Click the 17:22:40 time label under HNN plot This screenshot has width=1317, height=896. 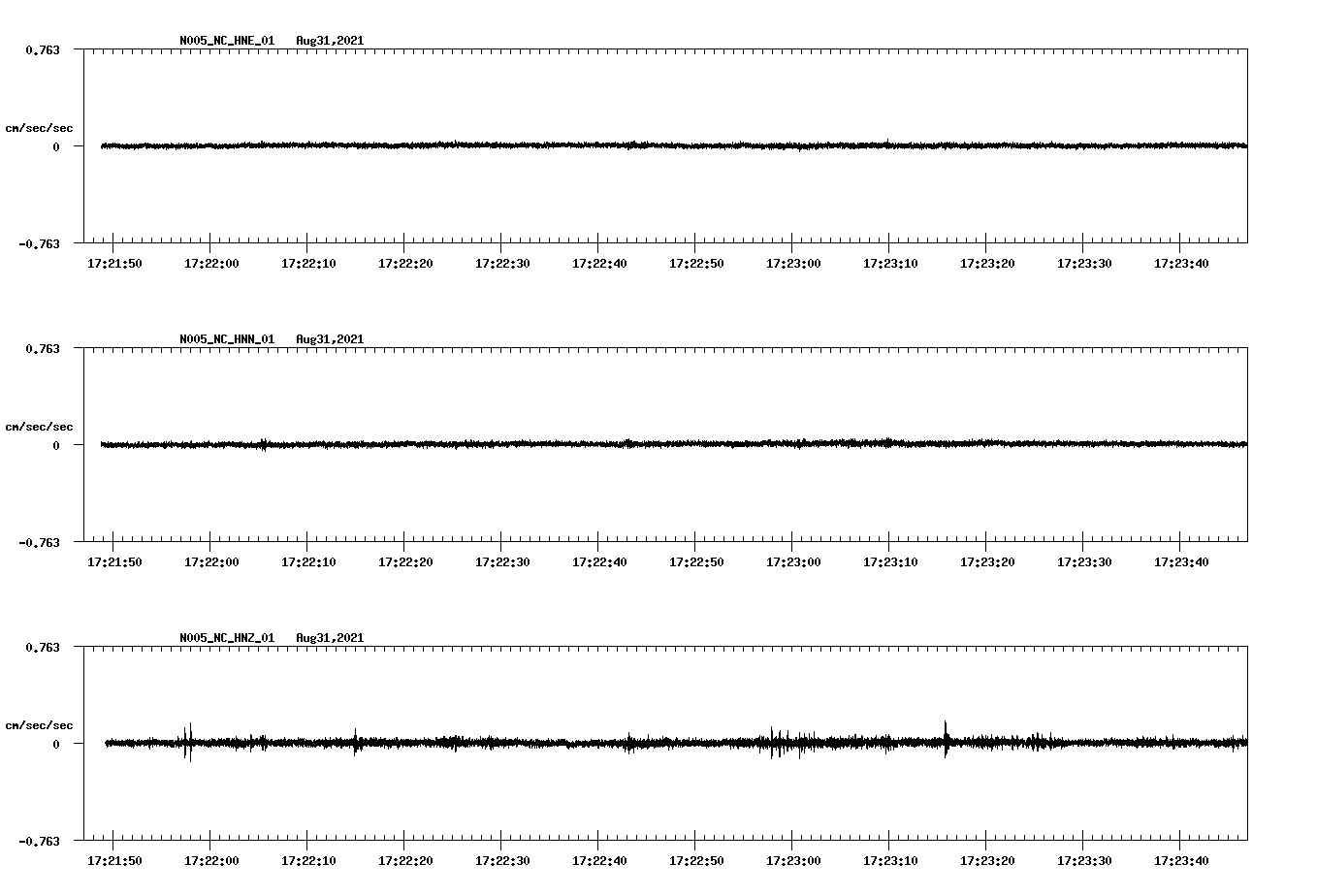(x=599, y=562)
